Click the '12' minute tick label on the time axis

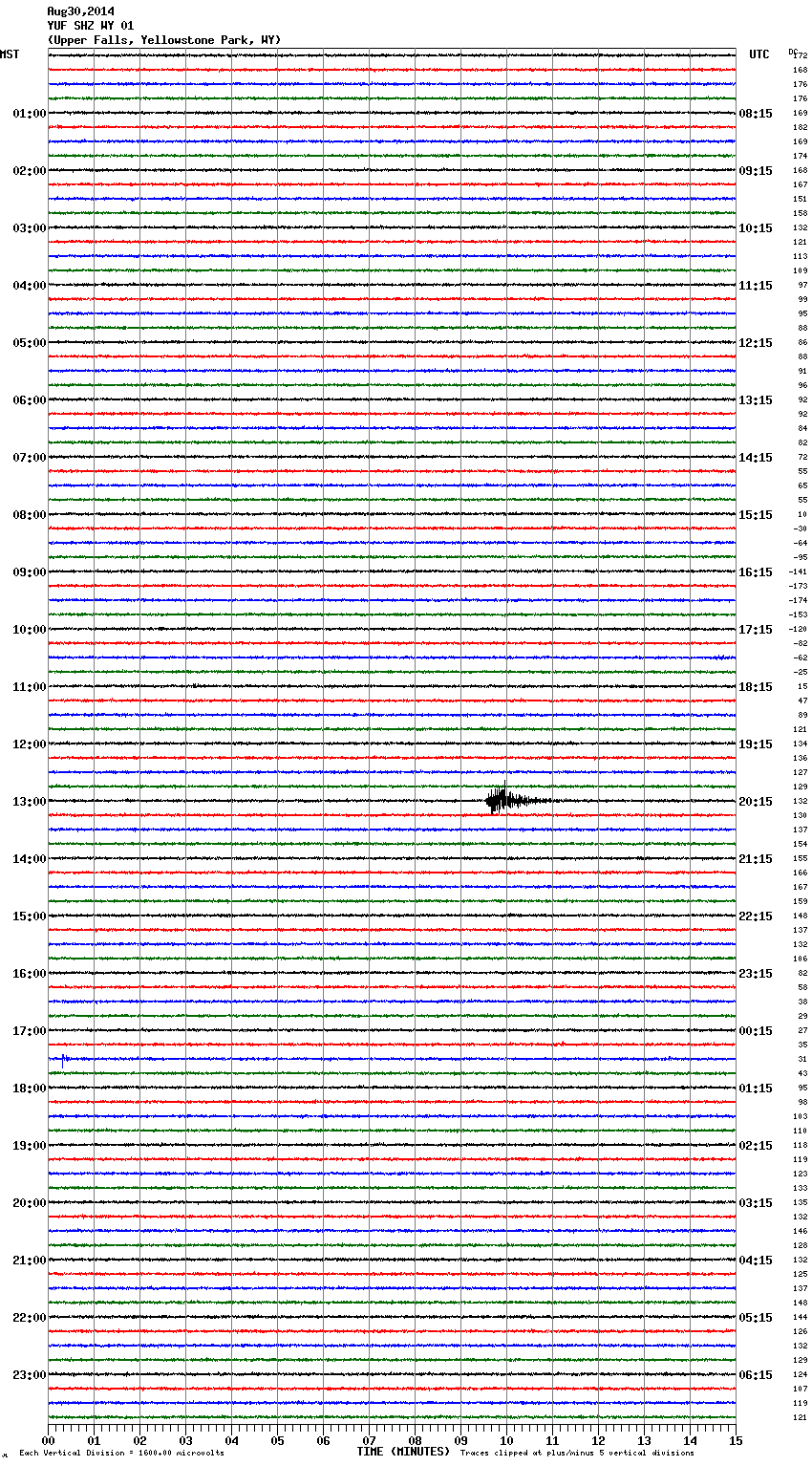(x=599, y=1440)
